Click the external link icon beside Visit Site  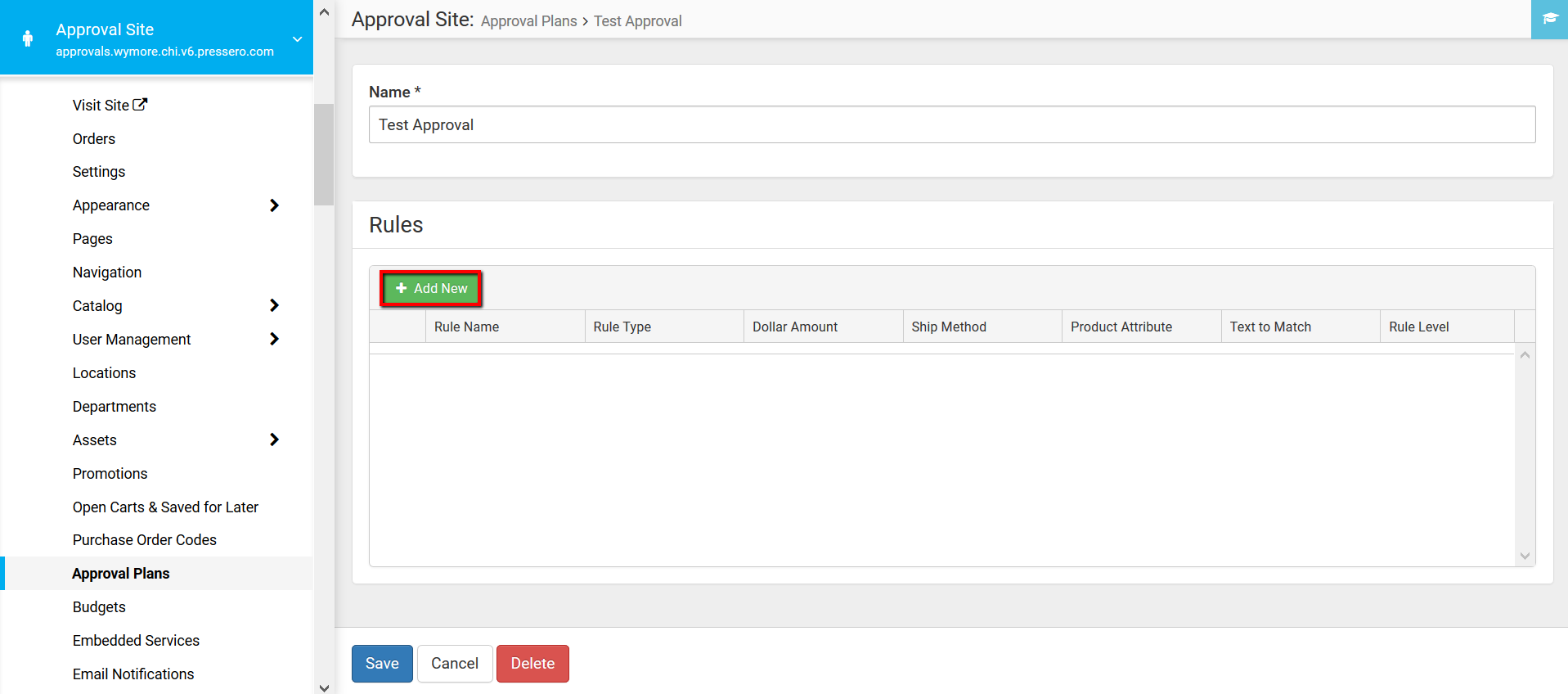pyautogui.click(x=140, y=105)
